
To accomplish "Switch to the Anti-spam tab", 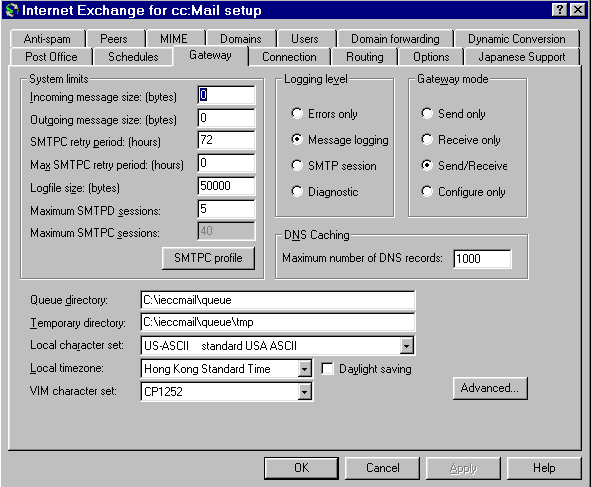I will 47,38.
